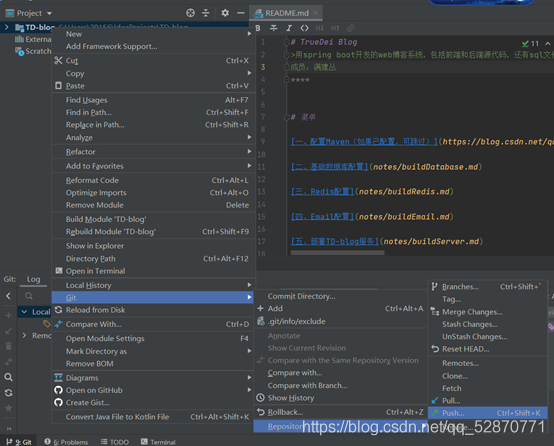Viewport: 554px width, 446px height.
Task: Click the Italic formatting icon
Action: pos(289,28)
